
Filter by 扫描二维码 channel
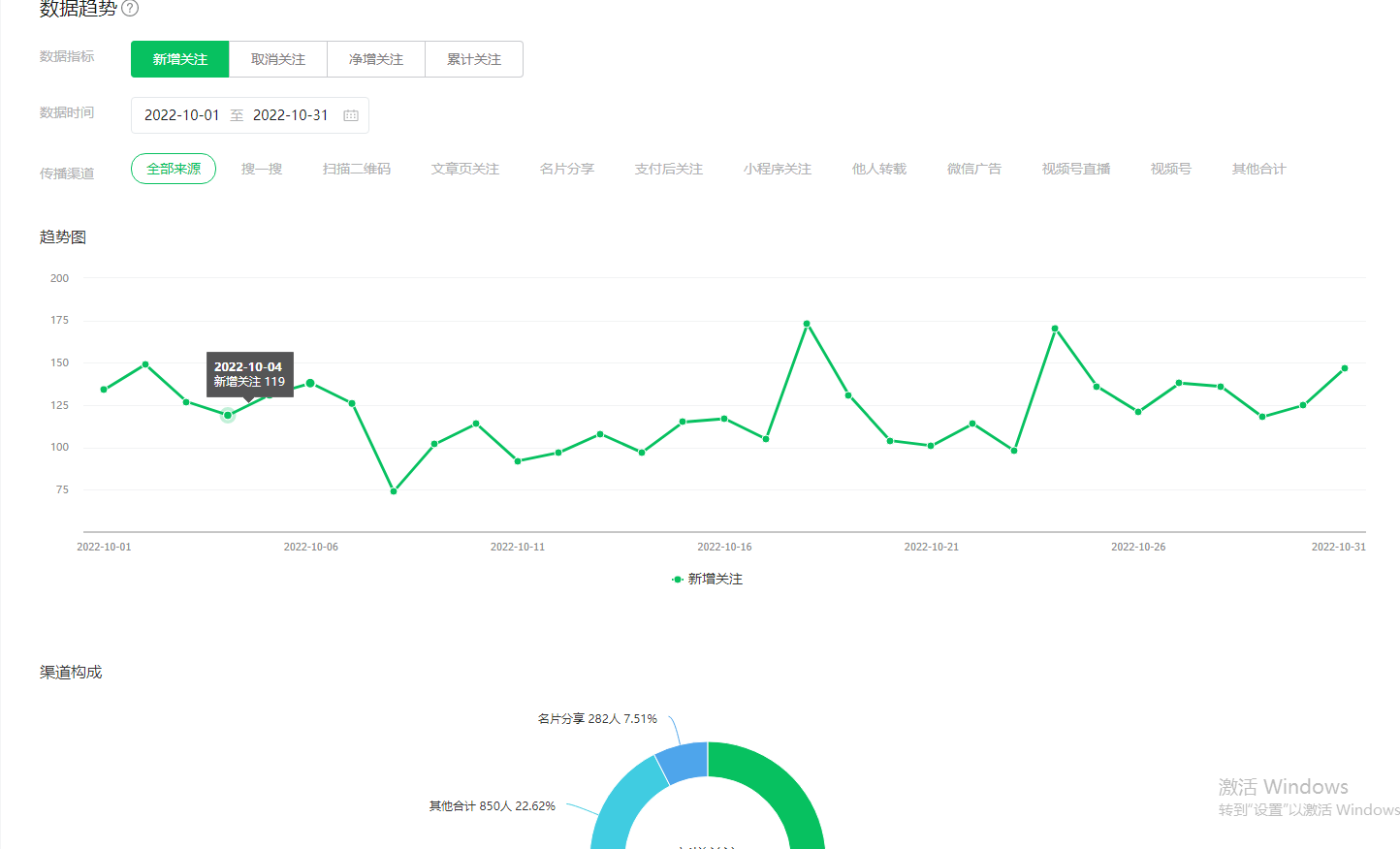[357, 169]
